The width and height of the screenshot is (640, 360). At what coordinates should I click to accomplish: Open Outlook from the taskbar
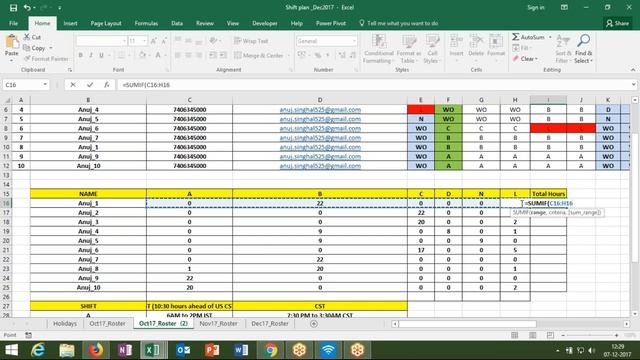pyautogui.click(x=183, y=350)
